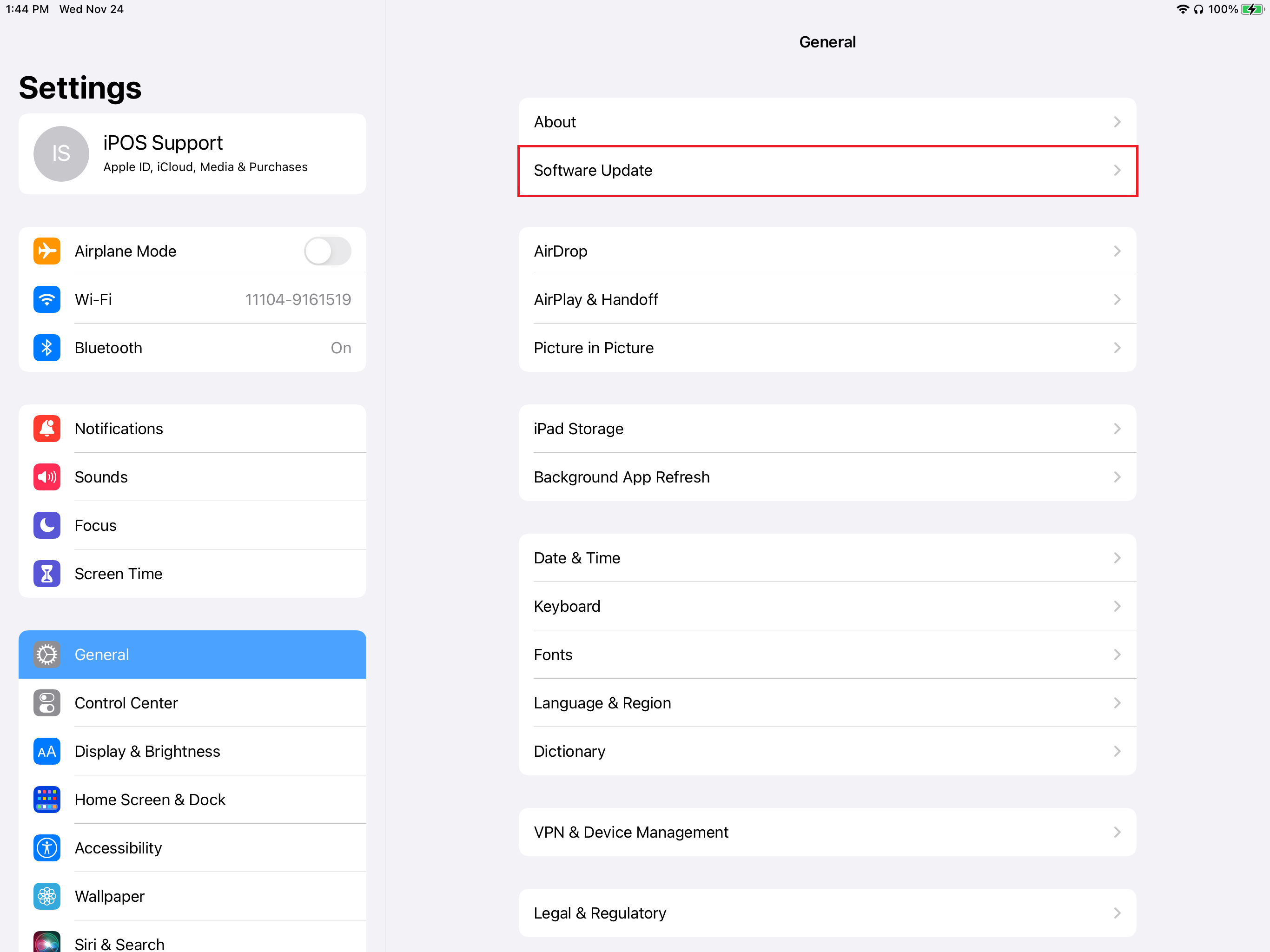Open AirDrop settings row
This screenshot has height=952, width=1270.
(x=827, y=251)
